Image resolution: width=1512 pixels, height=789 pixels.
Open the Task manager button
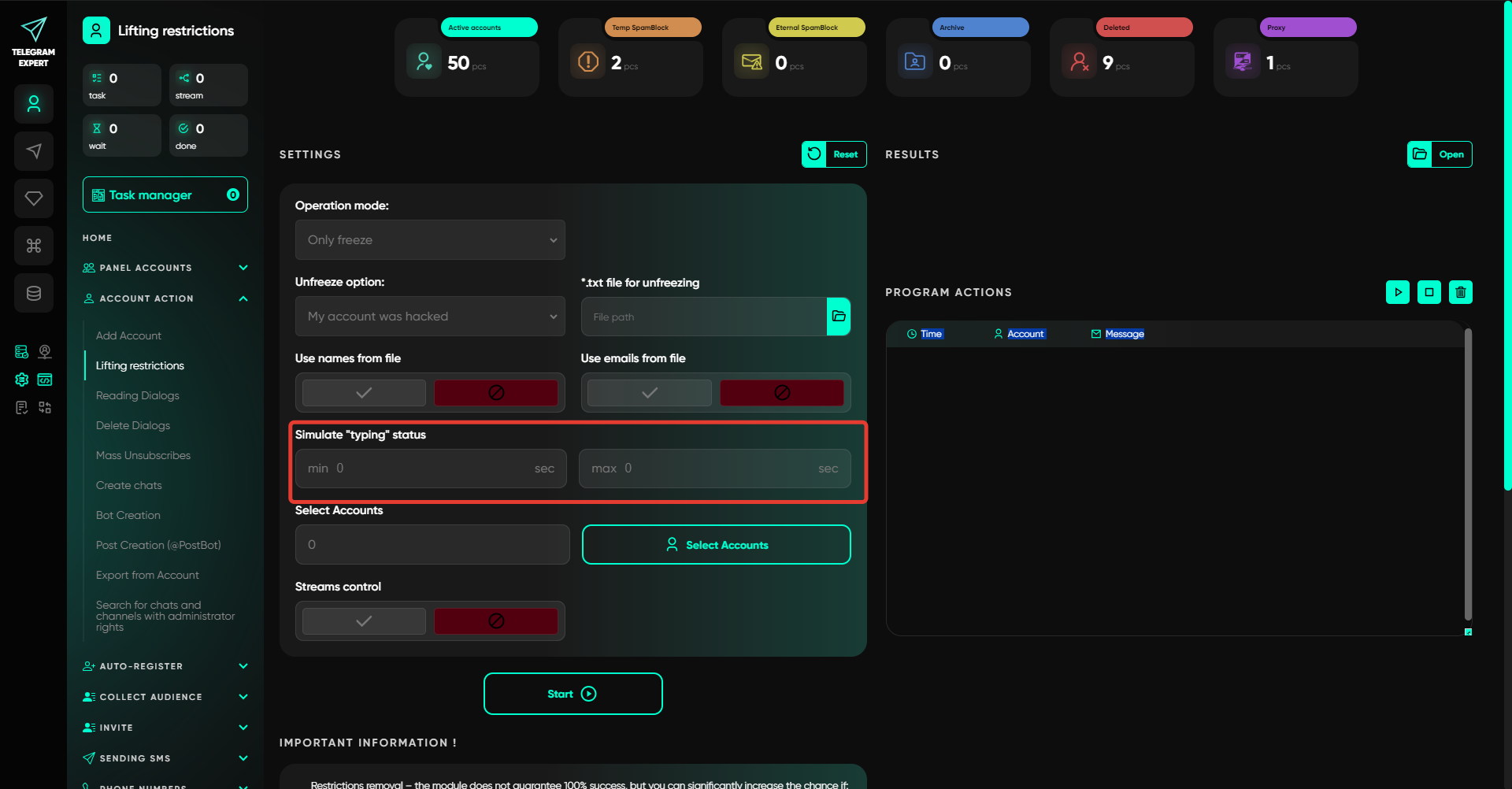tap(165, 194)
